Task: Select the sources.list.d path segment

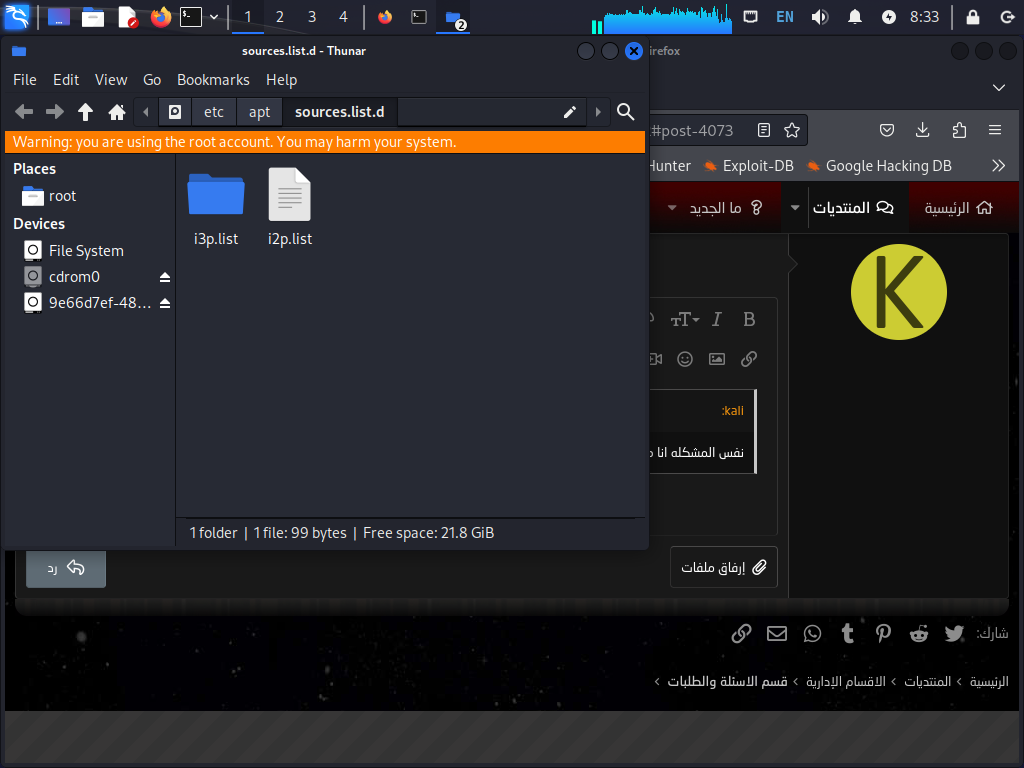Action: point(340,112)
